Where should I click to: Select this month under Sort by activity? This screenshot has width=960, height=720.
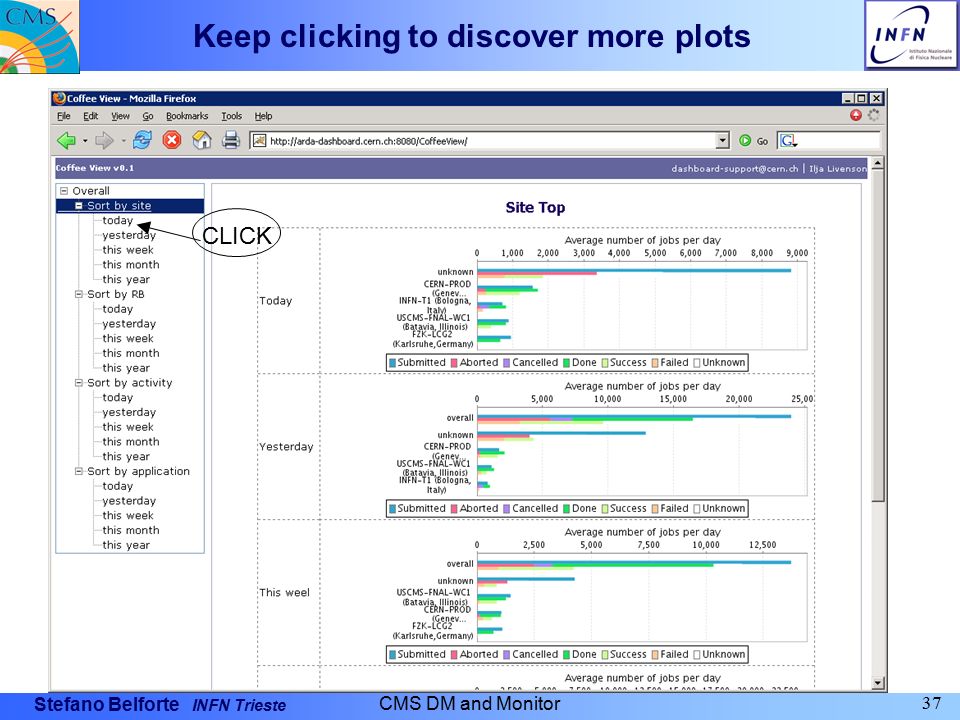130,441
